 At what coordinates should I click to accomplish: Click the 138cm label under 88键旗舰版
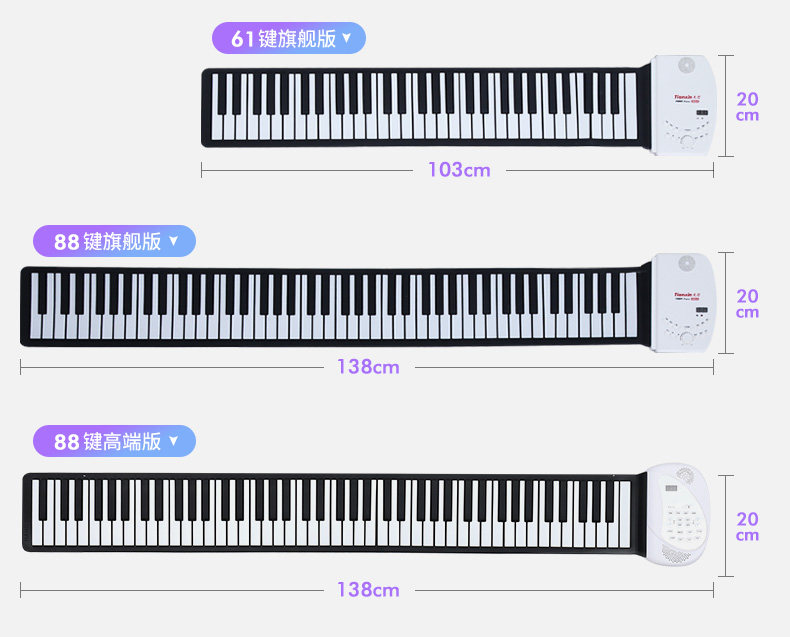[x=368, y=366]
